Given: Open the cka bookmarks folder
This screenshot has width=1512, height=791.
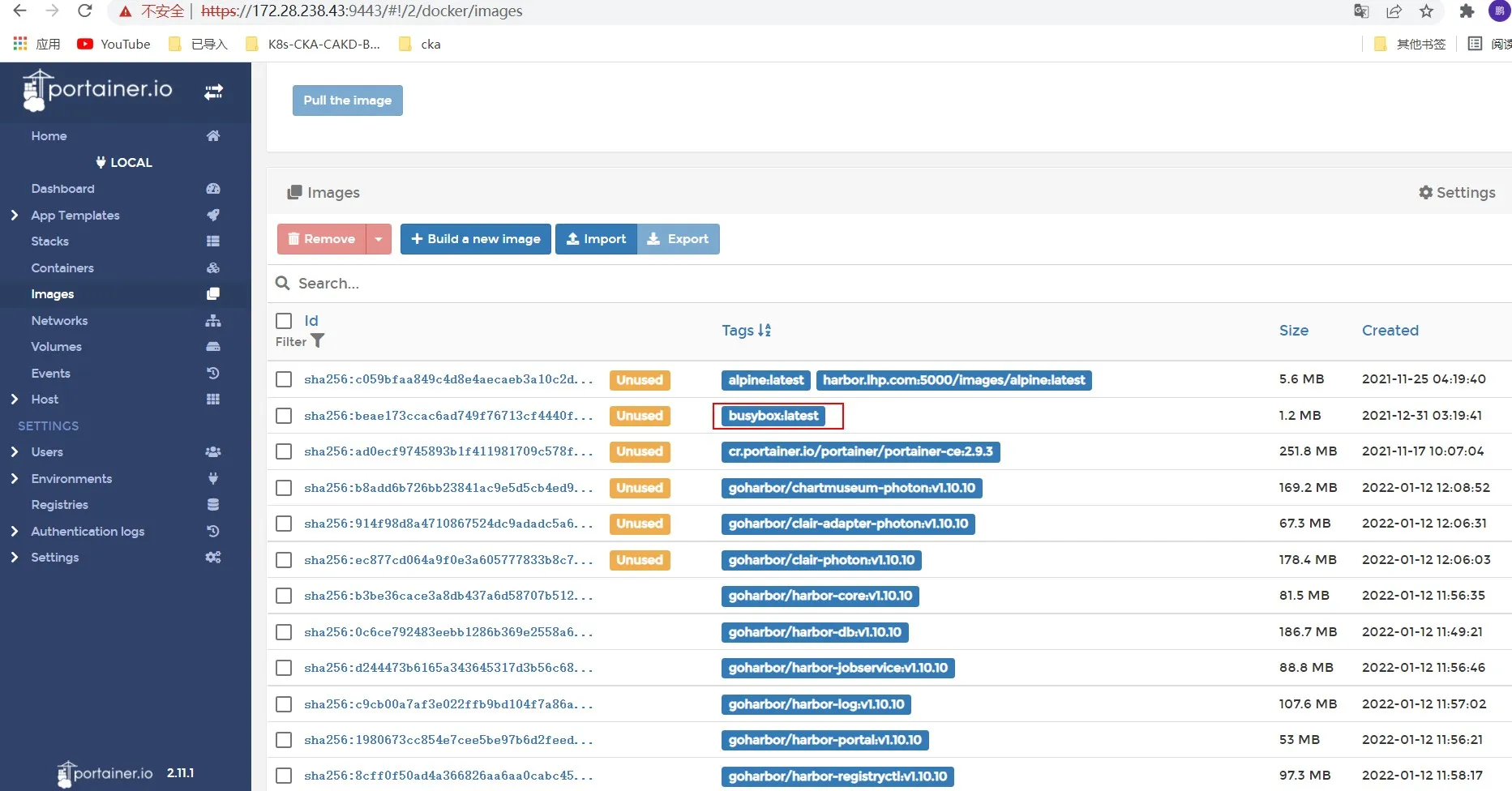Looking at the screenshot, I should point(420,44).
